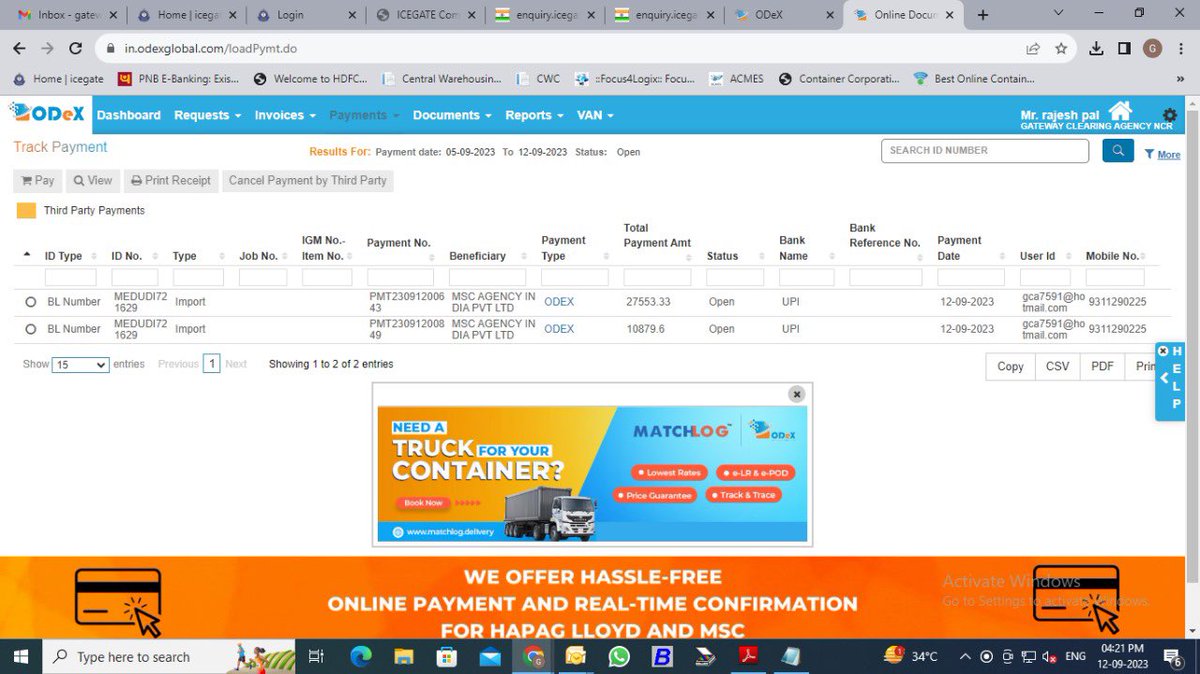The image size is (1200, 674).
Task: Go back with the browser back arrow
Action: [20, 48]
